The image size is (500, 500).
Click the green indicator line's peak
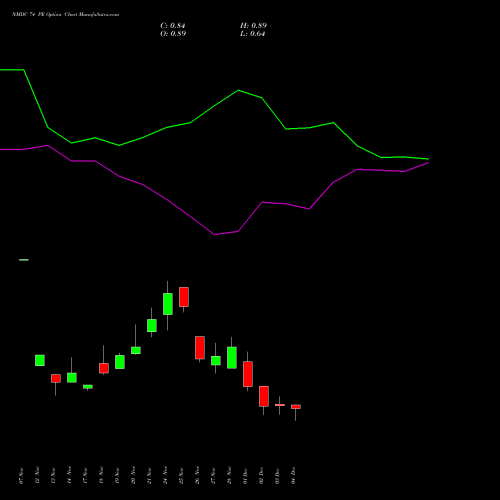(x=238, y=90)
